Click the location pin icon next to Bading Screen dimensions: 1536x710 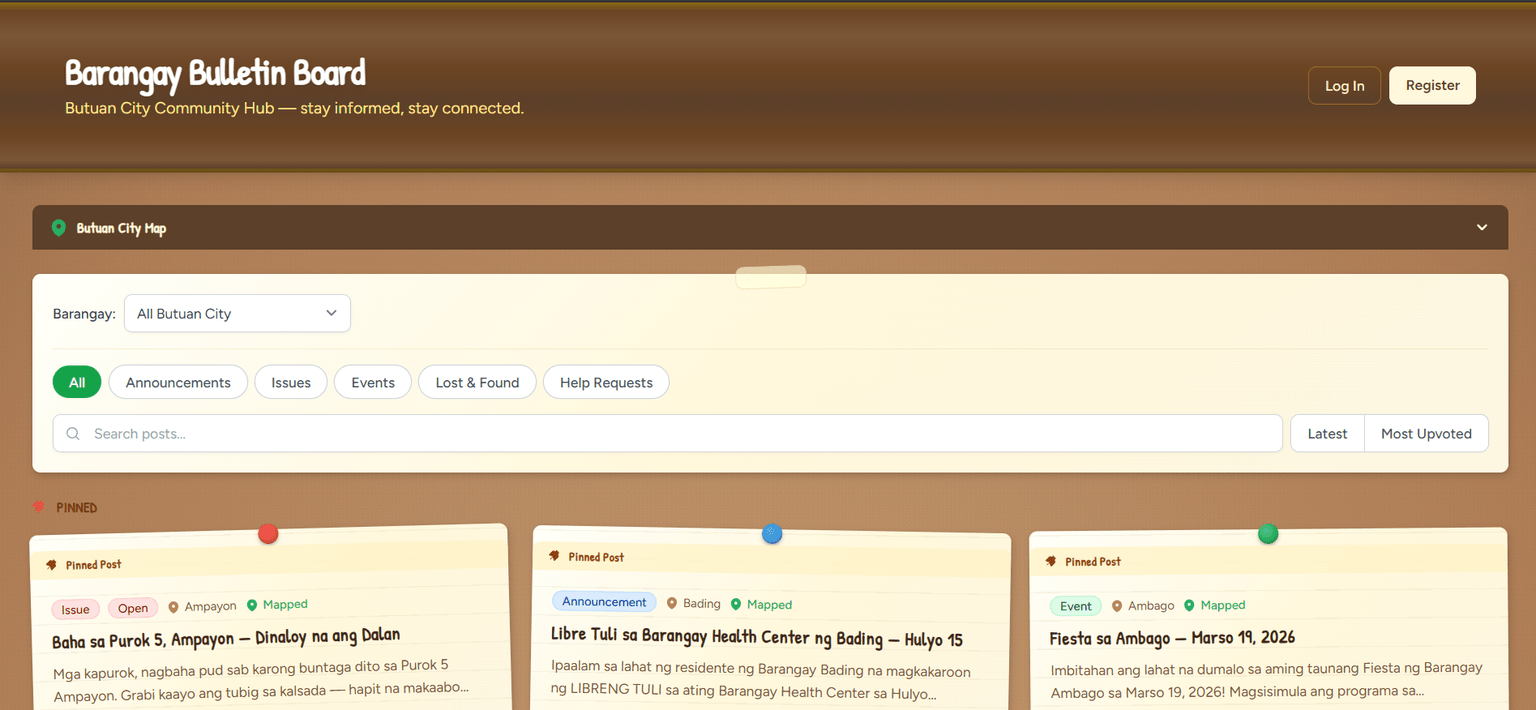[x=672, y=604]
